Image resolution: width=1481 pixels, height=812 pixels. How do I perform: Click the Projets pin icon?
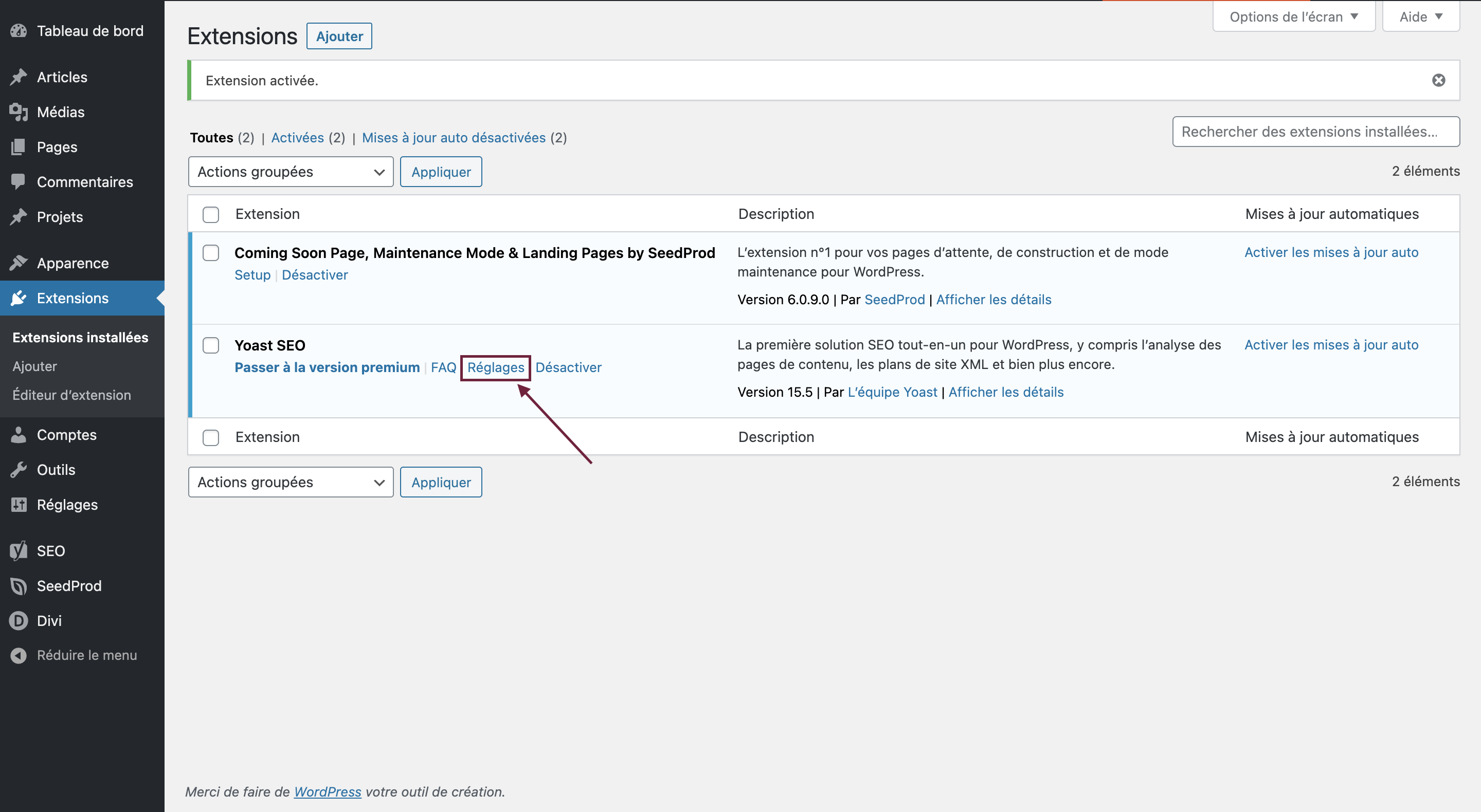(19, 217)
